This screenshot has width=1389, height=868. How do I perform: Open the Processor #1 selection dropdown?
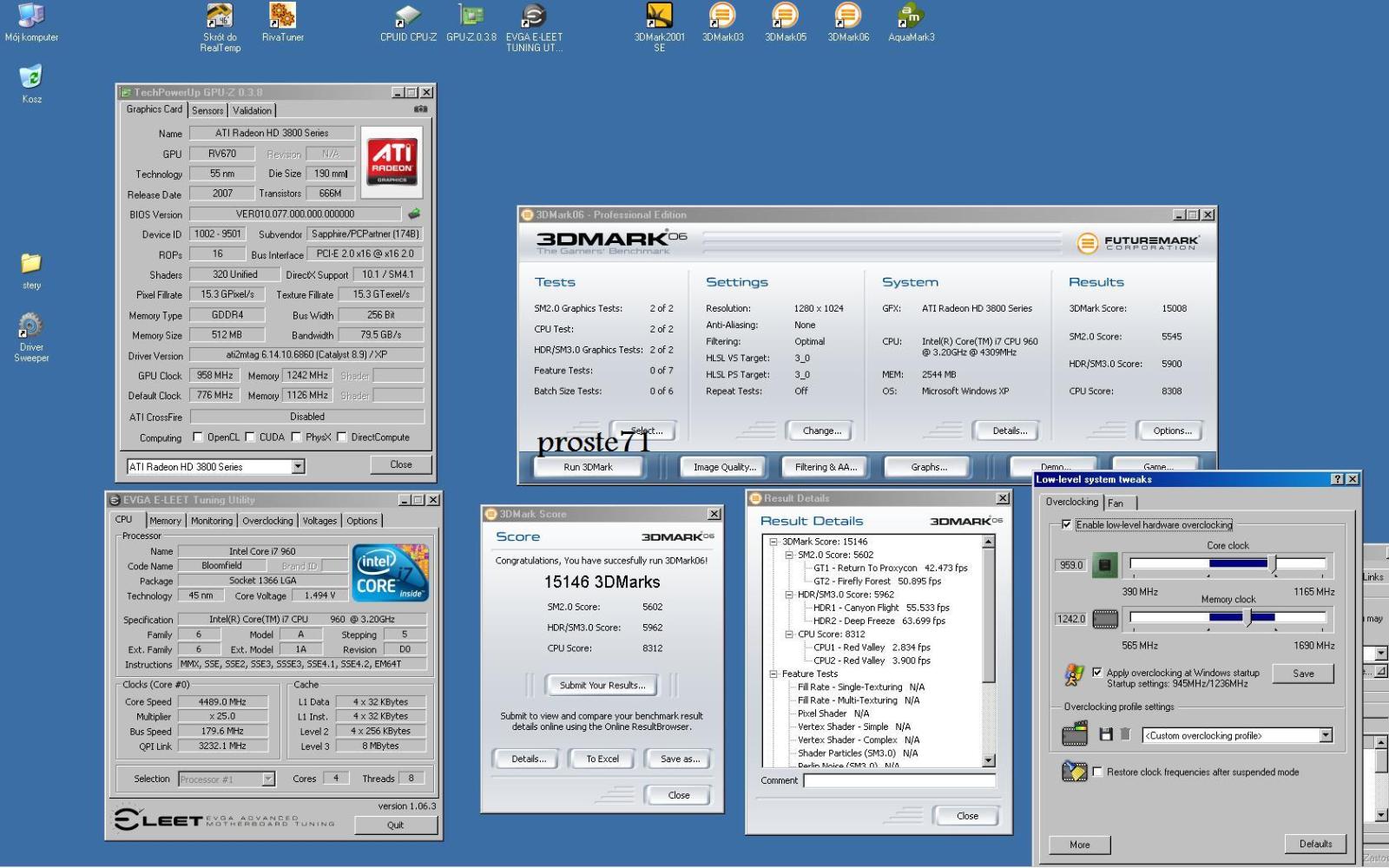(x=268, y=779)
